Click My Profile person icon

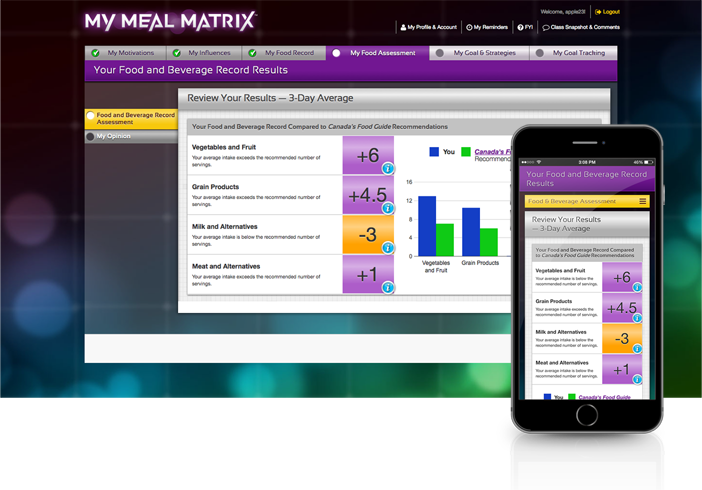point(403,27)
